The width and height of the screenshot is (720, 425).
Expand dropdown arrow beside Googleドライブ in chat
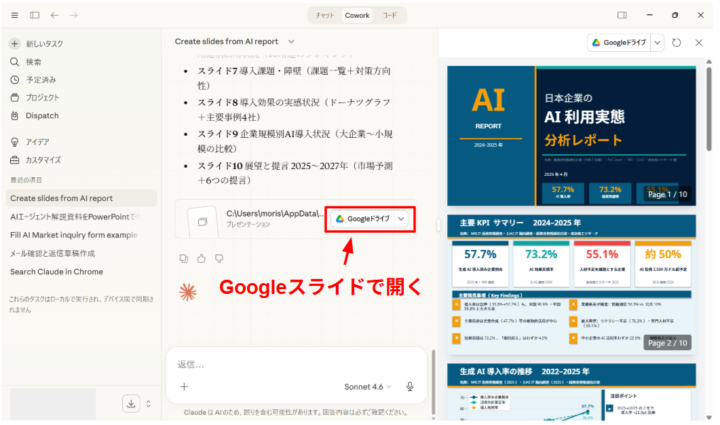coord(402,219)
